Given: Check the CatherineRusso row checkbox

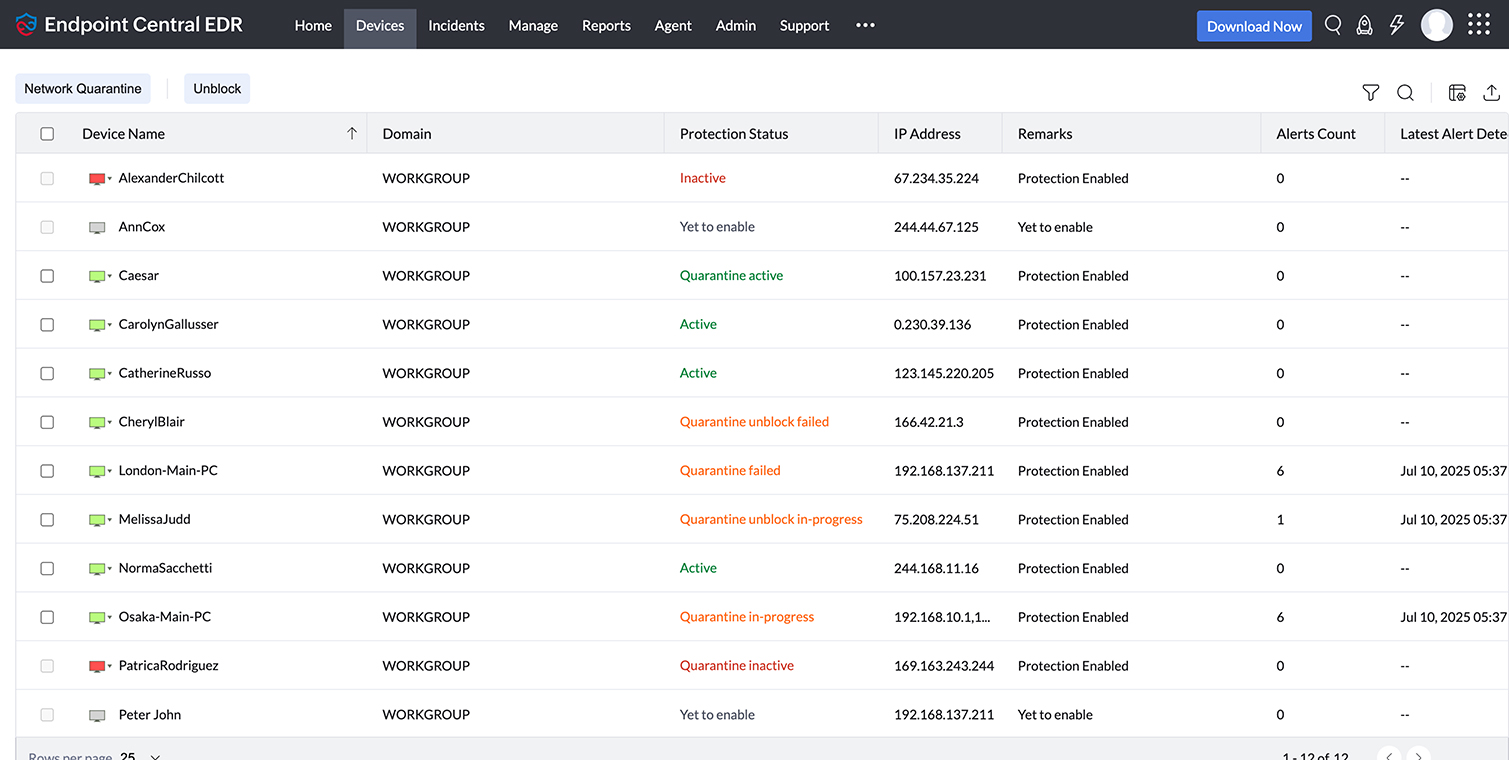Looking at the screenshot, I should [x=47, y=373].
